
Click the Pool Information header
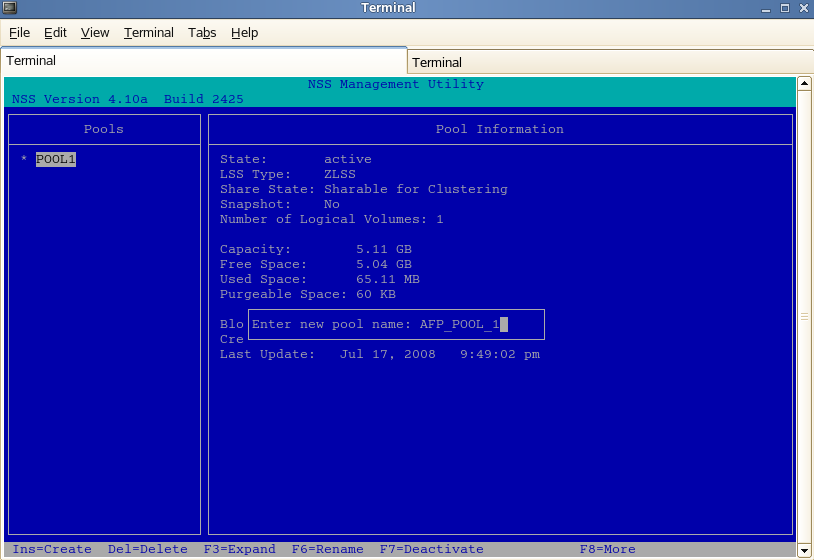tap(499, 129)
